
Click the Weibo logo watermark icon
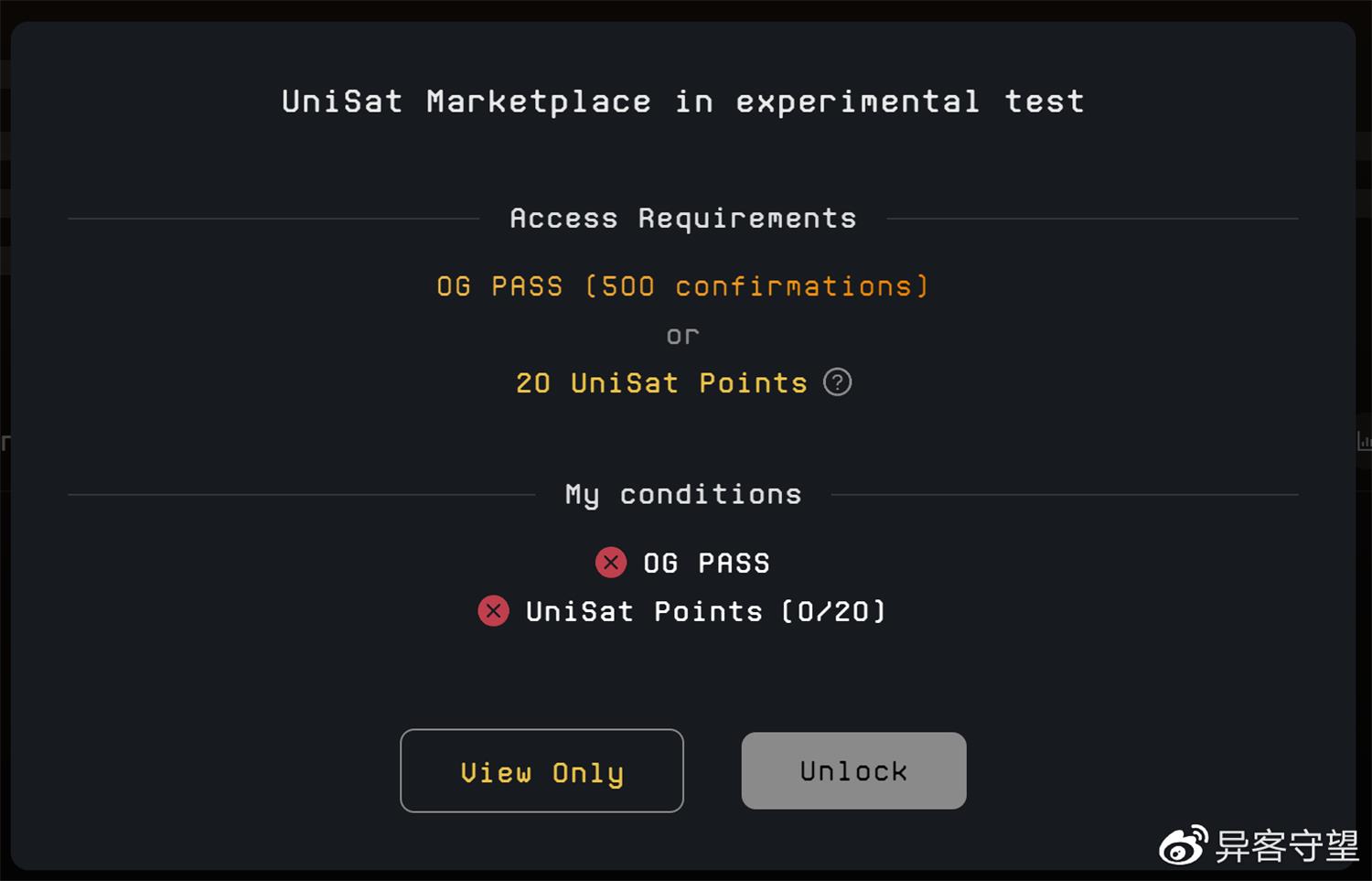coord(1184,845)
